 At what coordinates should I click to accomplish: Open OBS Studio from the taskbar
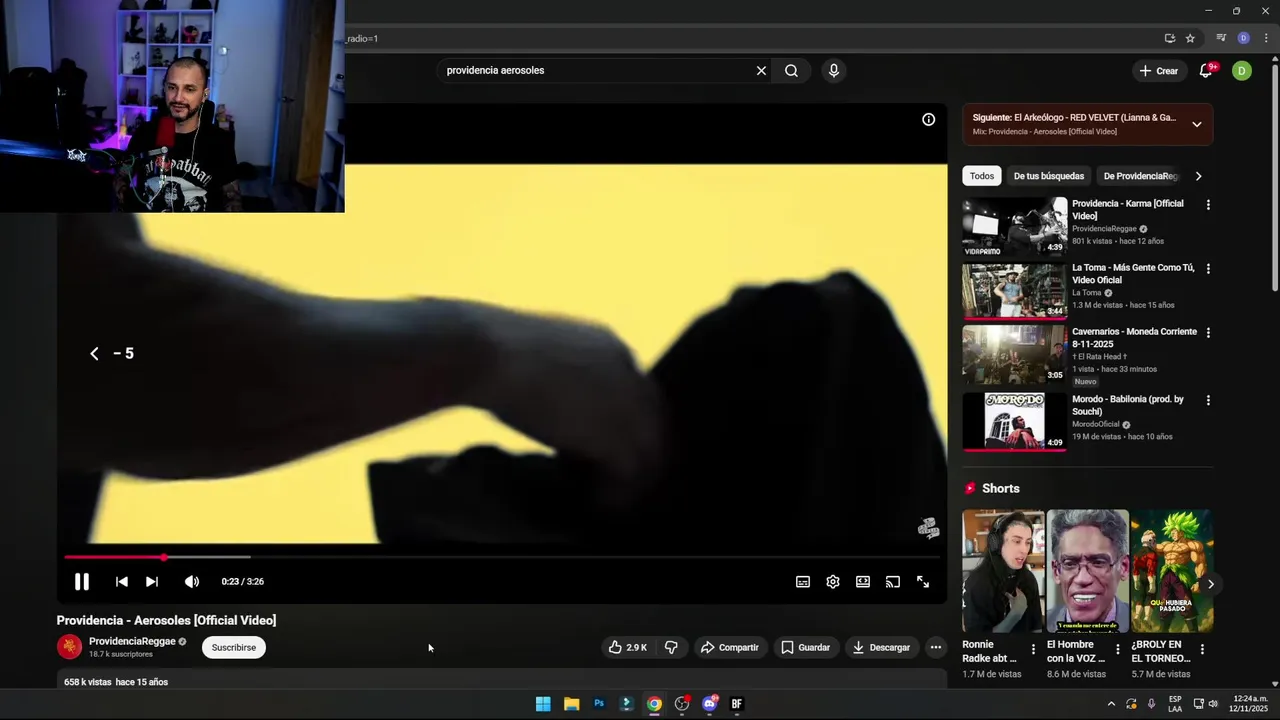(x=682, y=704)
